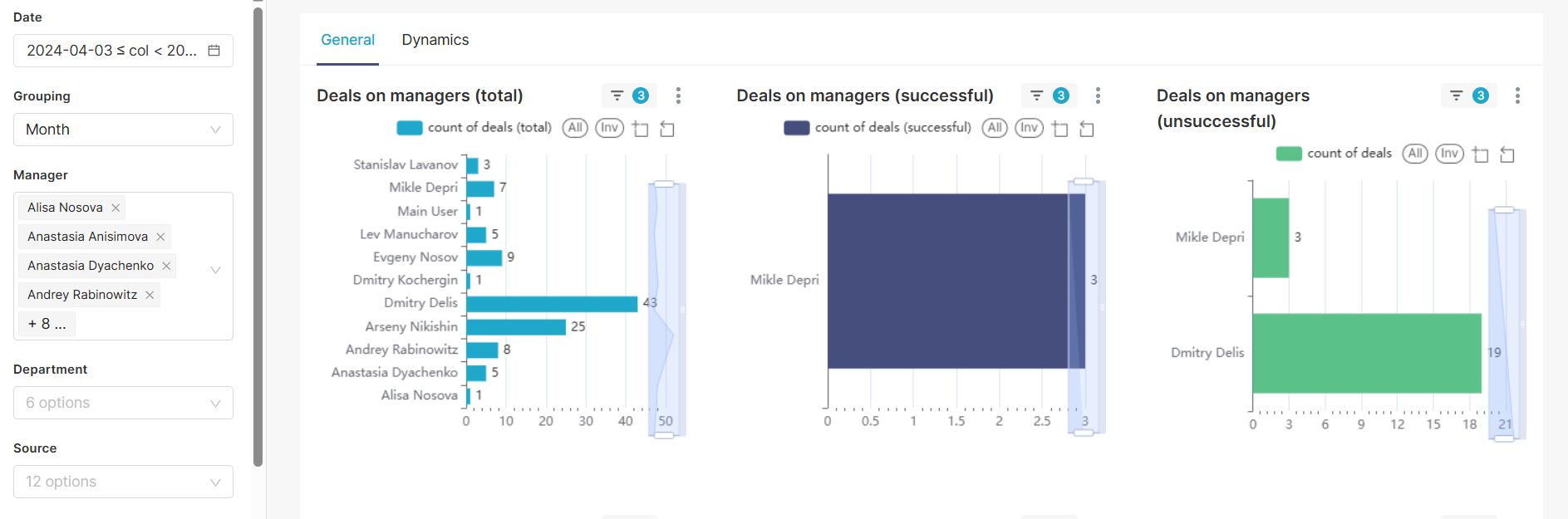The image size is (1568, 519).
Task: Open filter icon on total deals chart
Action: tap(617, 95)
